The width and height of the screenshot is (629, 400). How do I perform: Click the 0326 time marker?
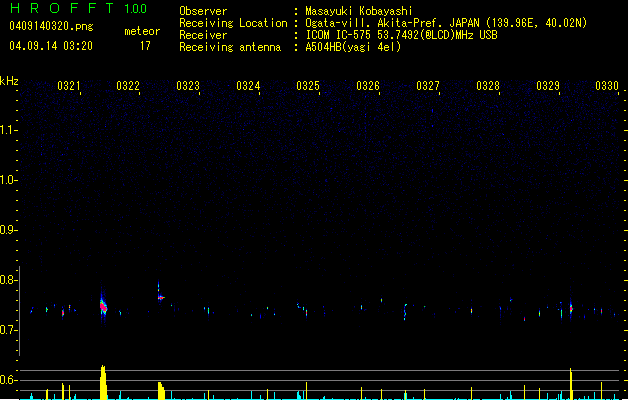(368, 85)
